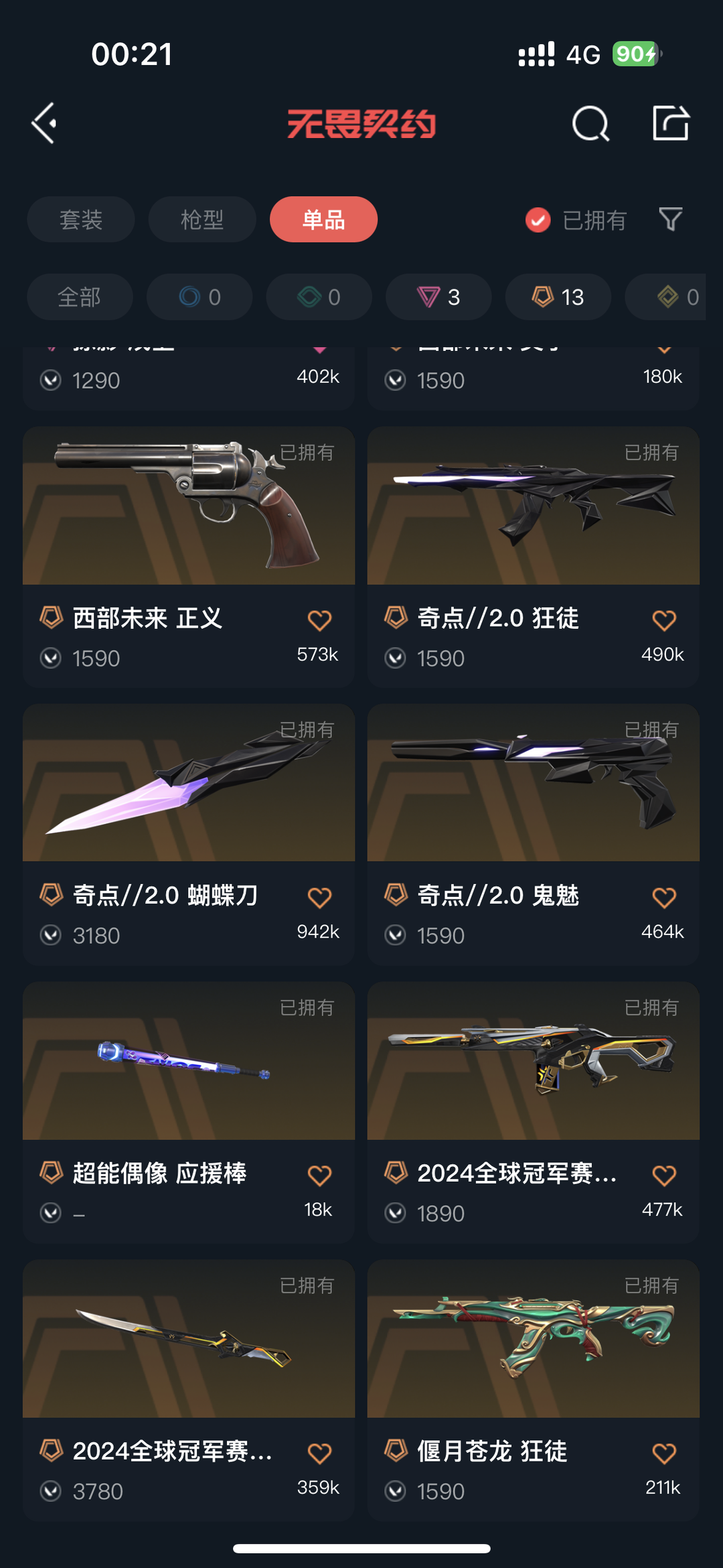The height and width of the screenshot is (1568, 723).
Task: Open the filter funnel icon
Action: point(670,219)
